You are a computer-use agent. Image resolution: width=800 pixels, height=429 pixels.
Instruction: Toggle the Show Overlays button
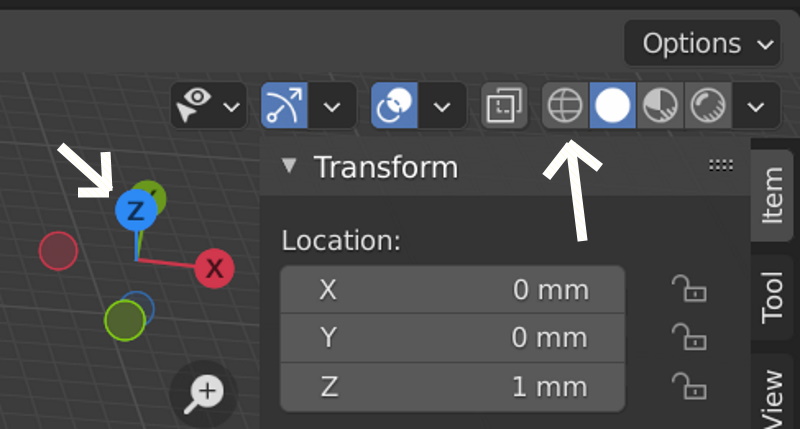pyautogui.click(x=395, y=105)
